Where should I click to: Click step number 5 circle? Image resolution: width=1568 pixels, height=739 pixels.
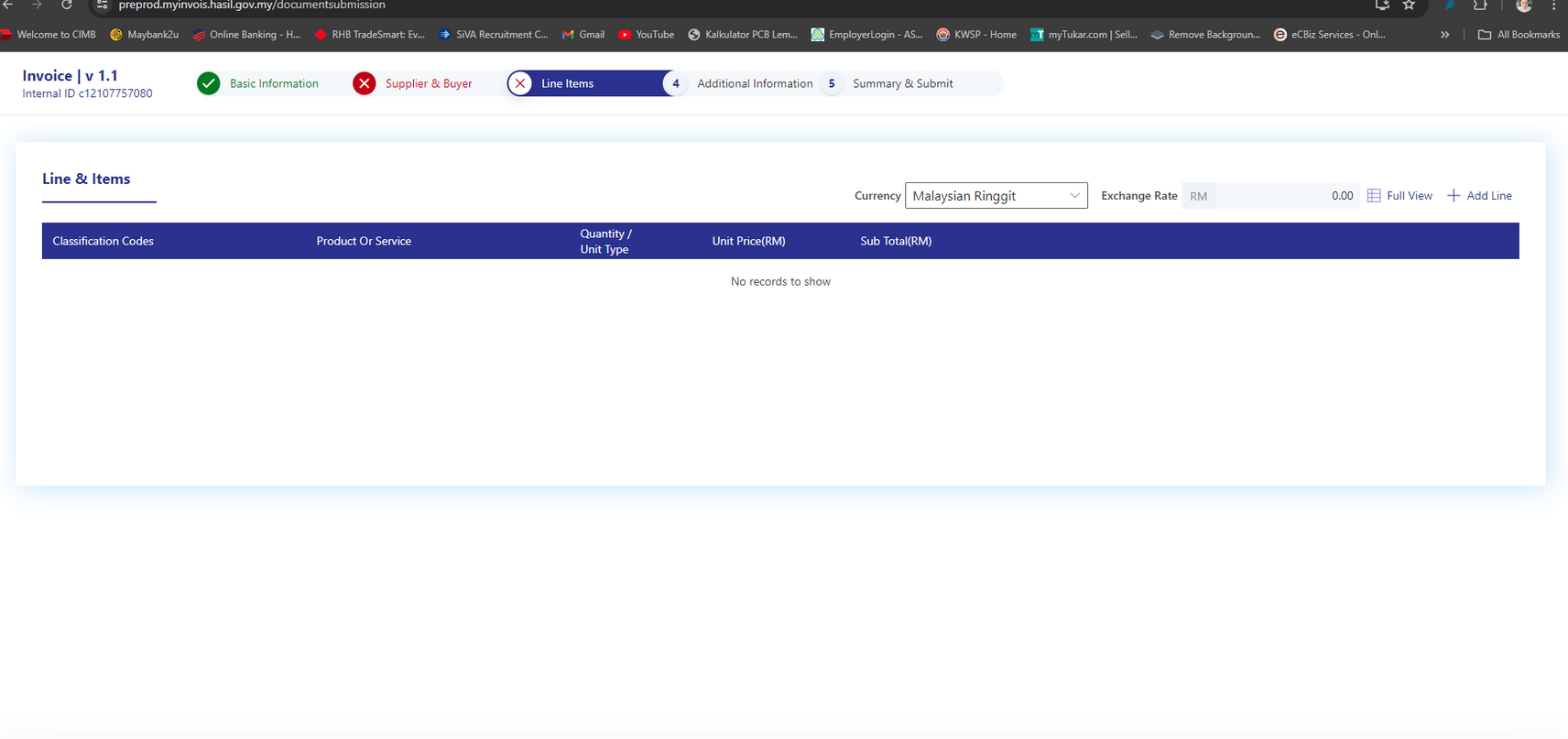pyautogui.click(x=832, y=83)
